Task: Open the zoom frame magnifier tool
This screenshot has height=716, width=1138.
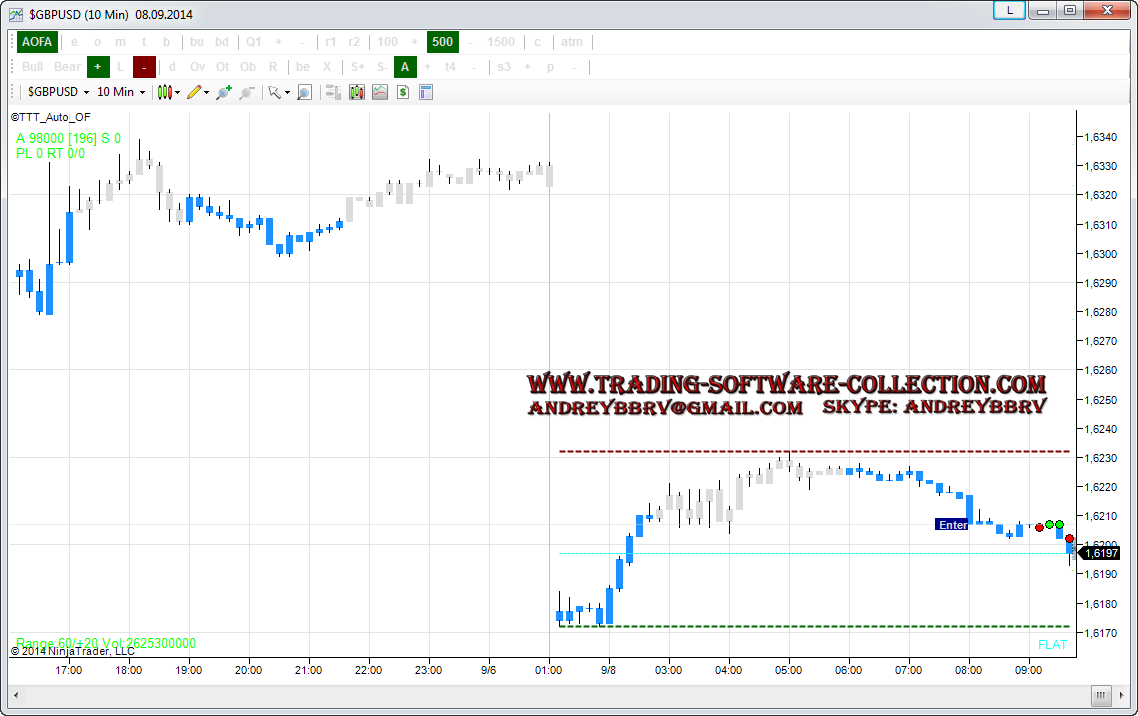Action: tap(304, 92)
